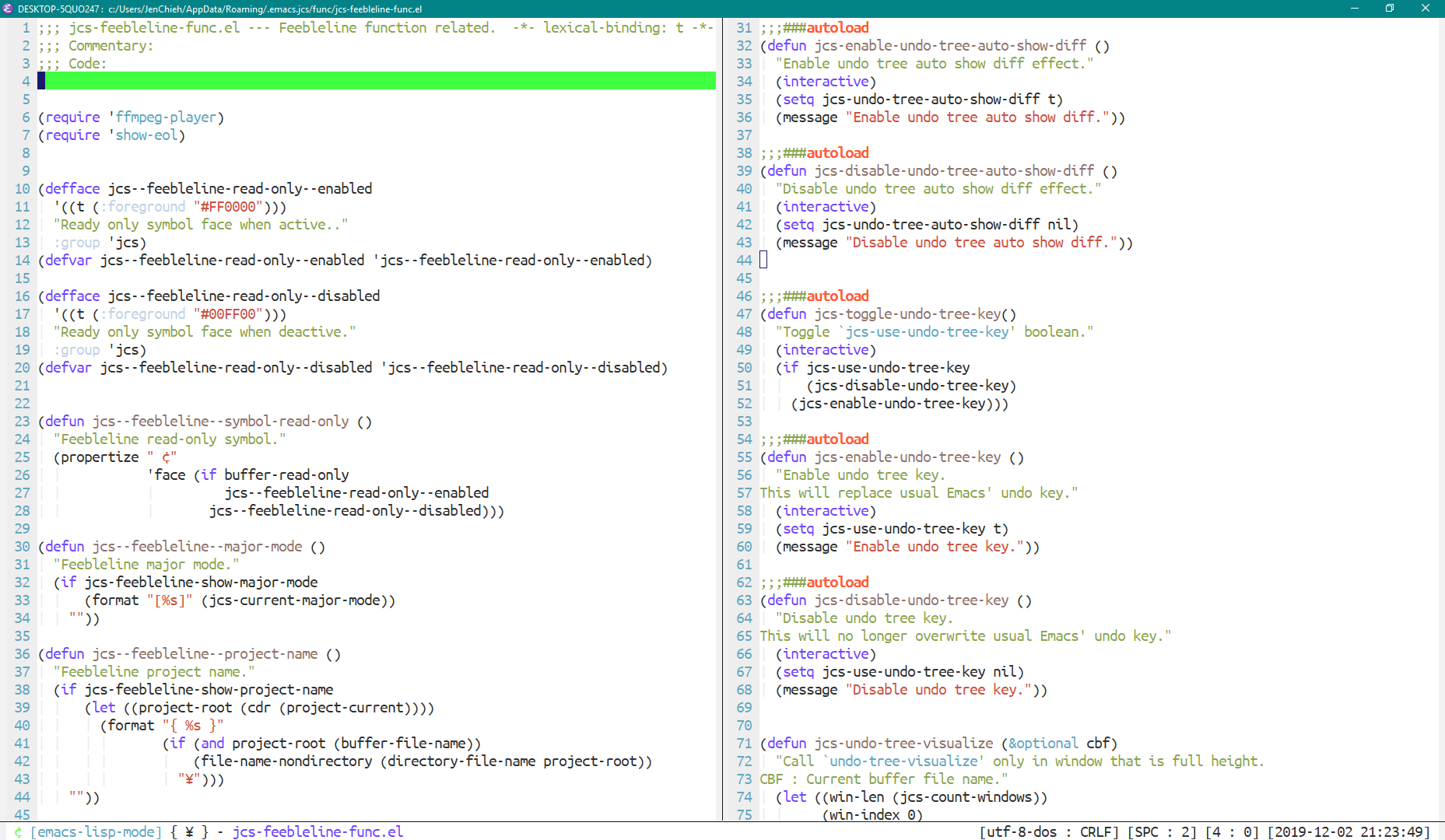Image resolution: width=1445 pixels, height=840 pixels.
Task: Close the Emacs window
Action: pos(1426,9)
